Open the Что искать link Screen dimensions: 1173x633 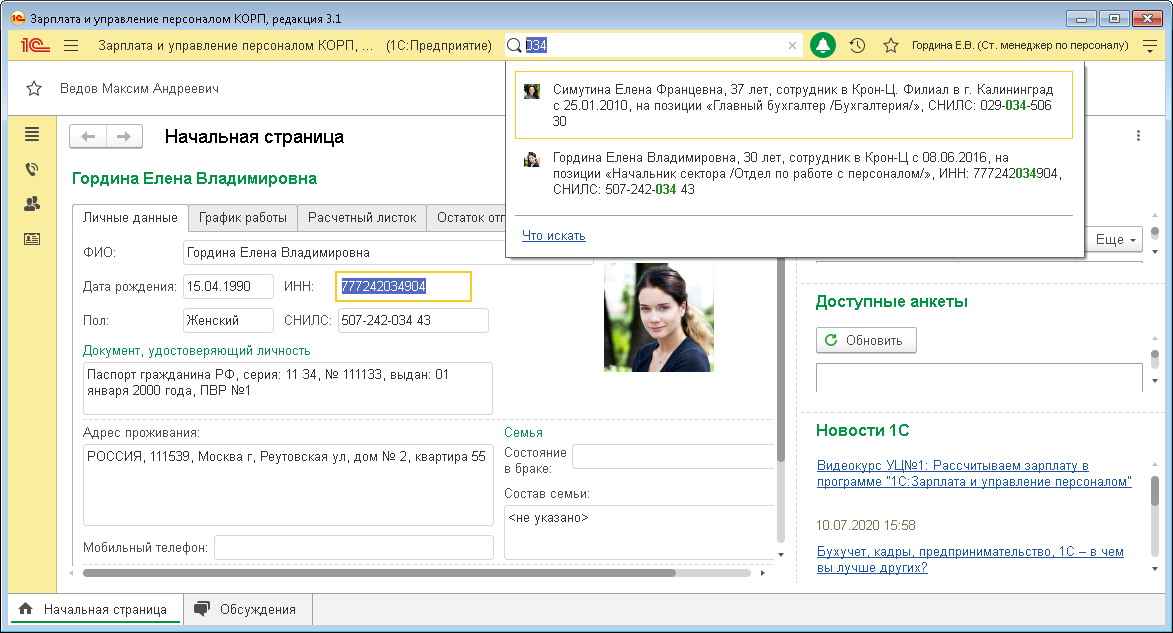click(x=554, y=236)
